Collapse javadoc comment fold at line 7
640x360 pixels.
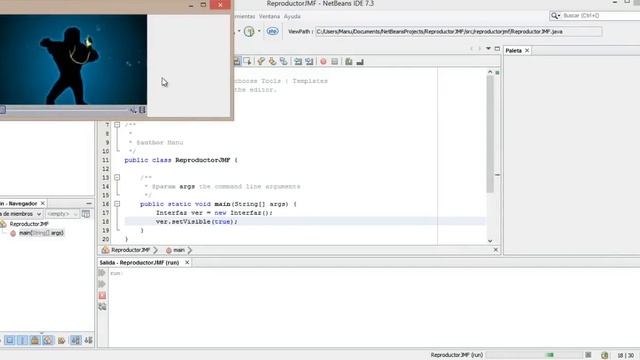click(x=117, y=124)
